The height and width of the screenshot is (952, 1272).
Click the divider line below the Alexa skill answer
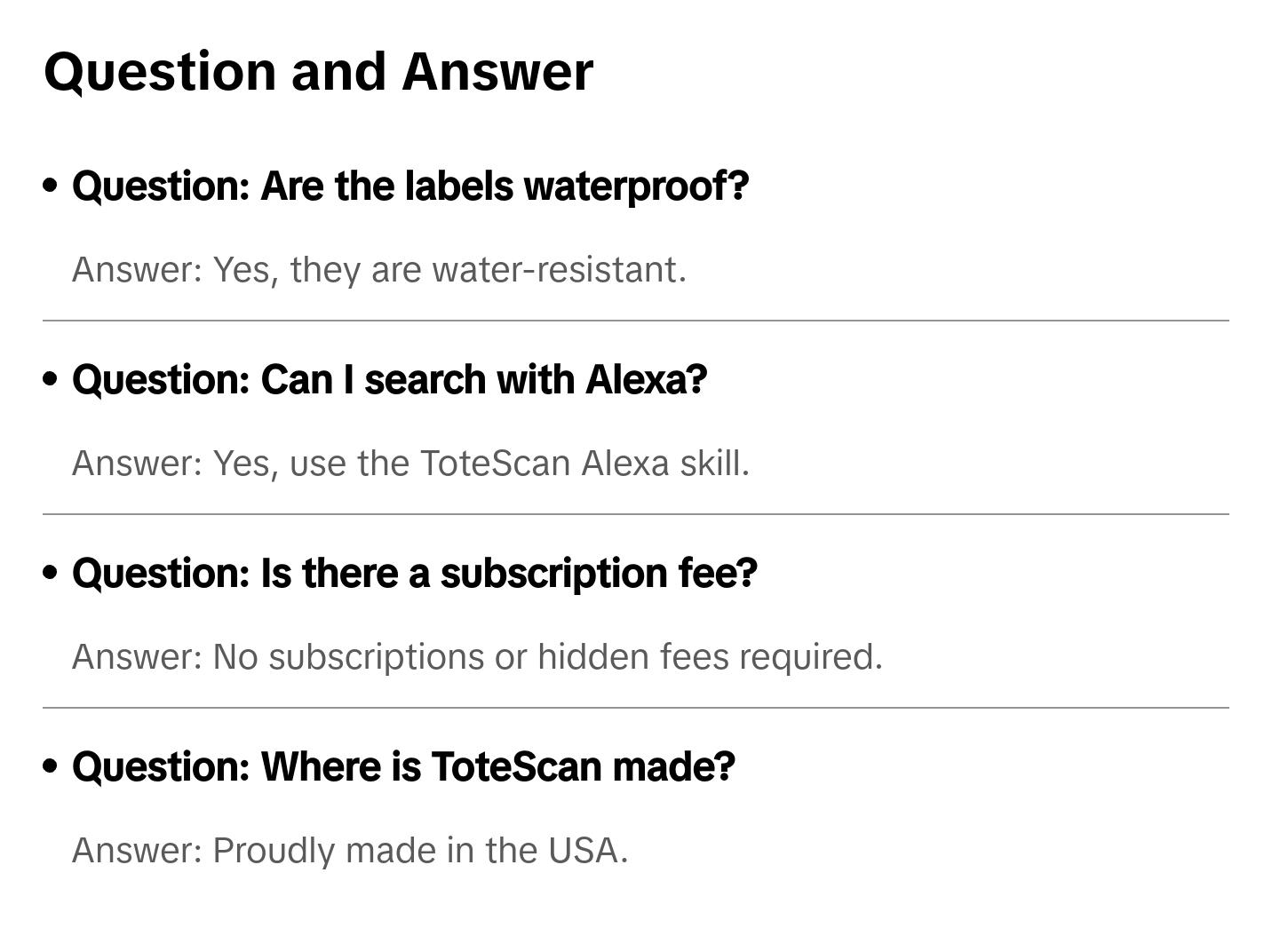pos(636,514)
